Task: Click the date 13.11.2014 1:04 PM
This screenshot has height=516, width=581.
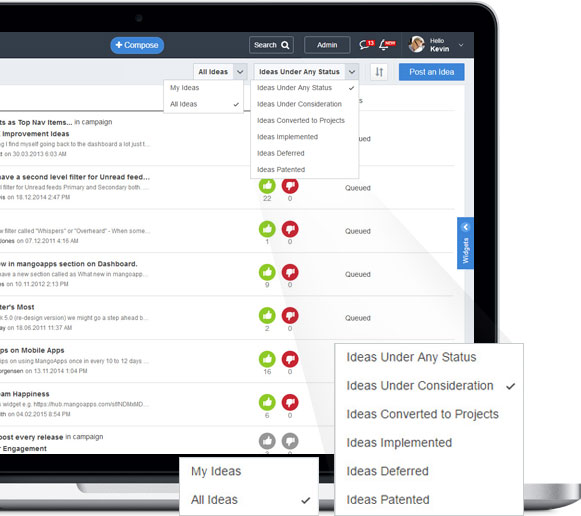Action: tap(61, 371)
